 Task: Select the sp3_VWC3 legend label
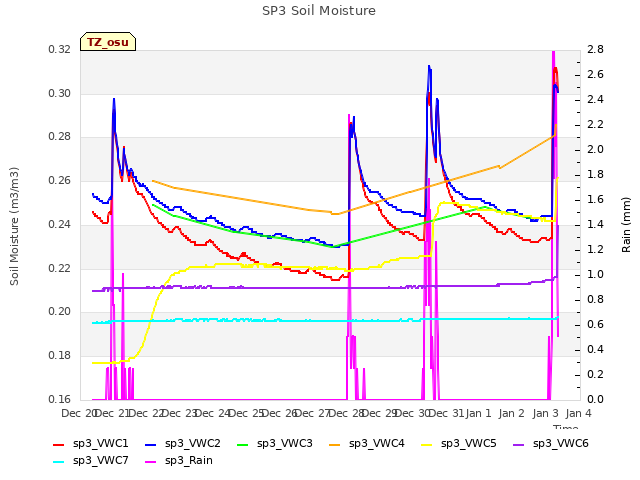click(x=284, y=444)
